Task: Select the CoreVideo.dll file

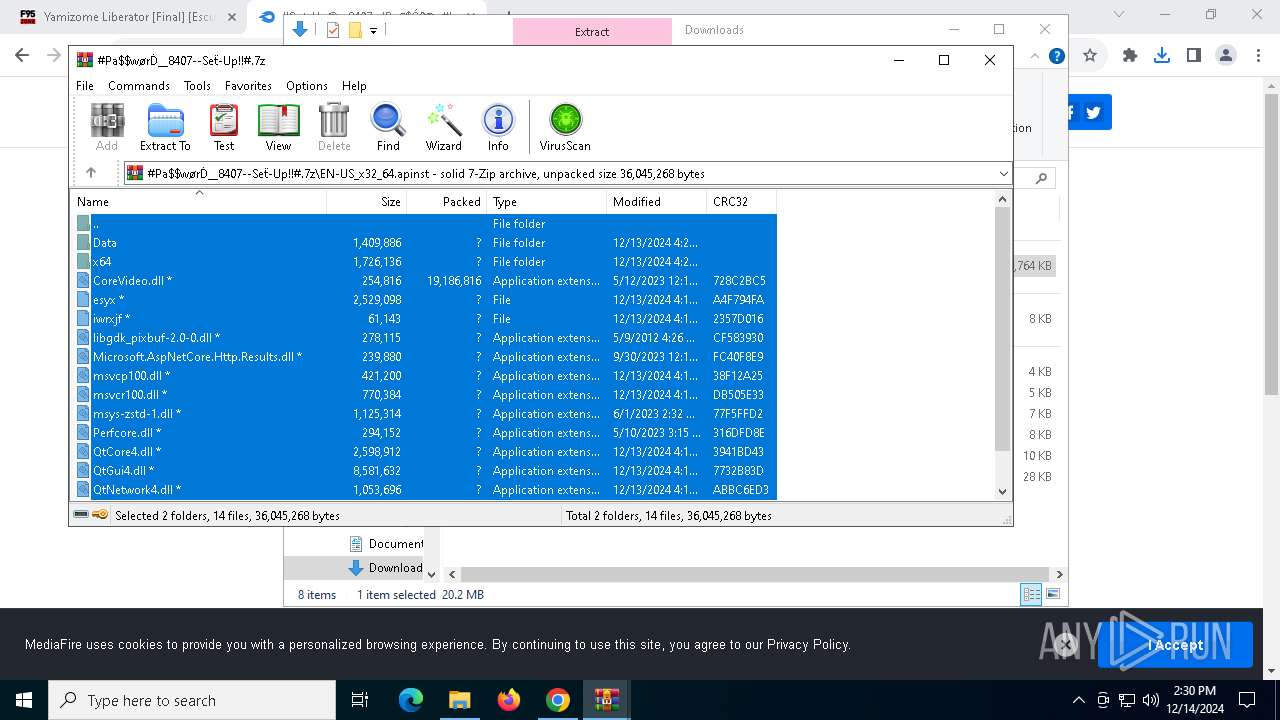Action: (x=425, y=281)
